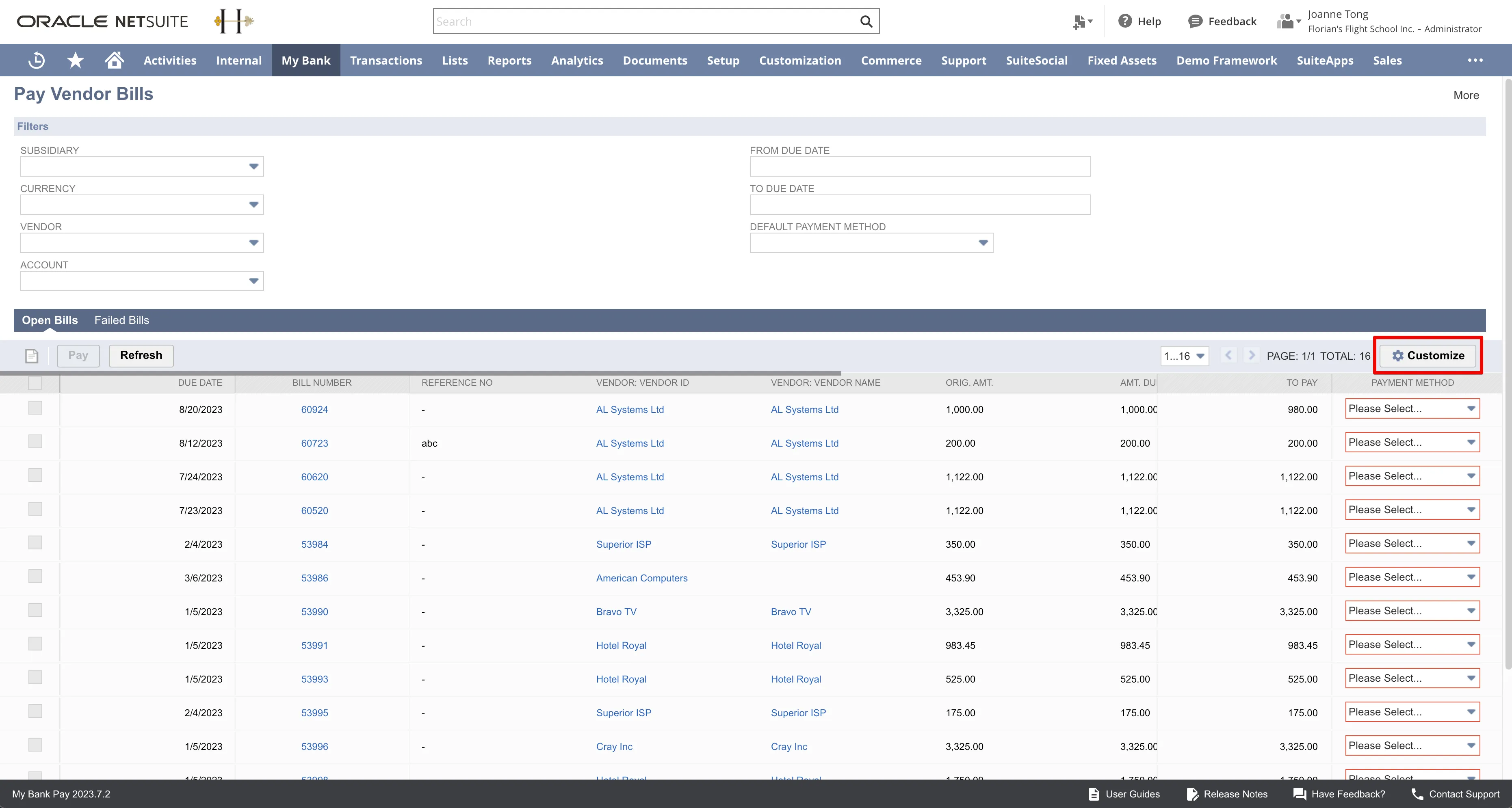Open payment method dropdown for bill 53984
Screen dimensions: 1512x808
pos(1412,544)
